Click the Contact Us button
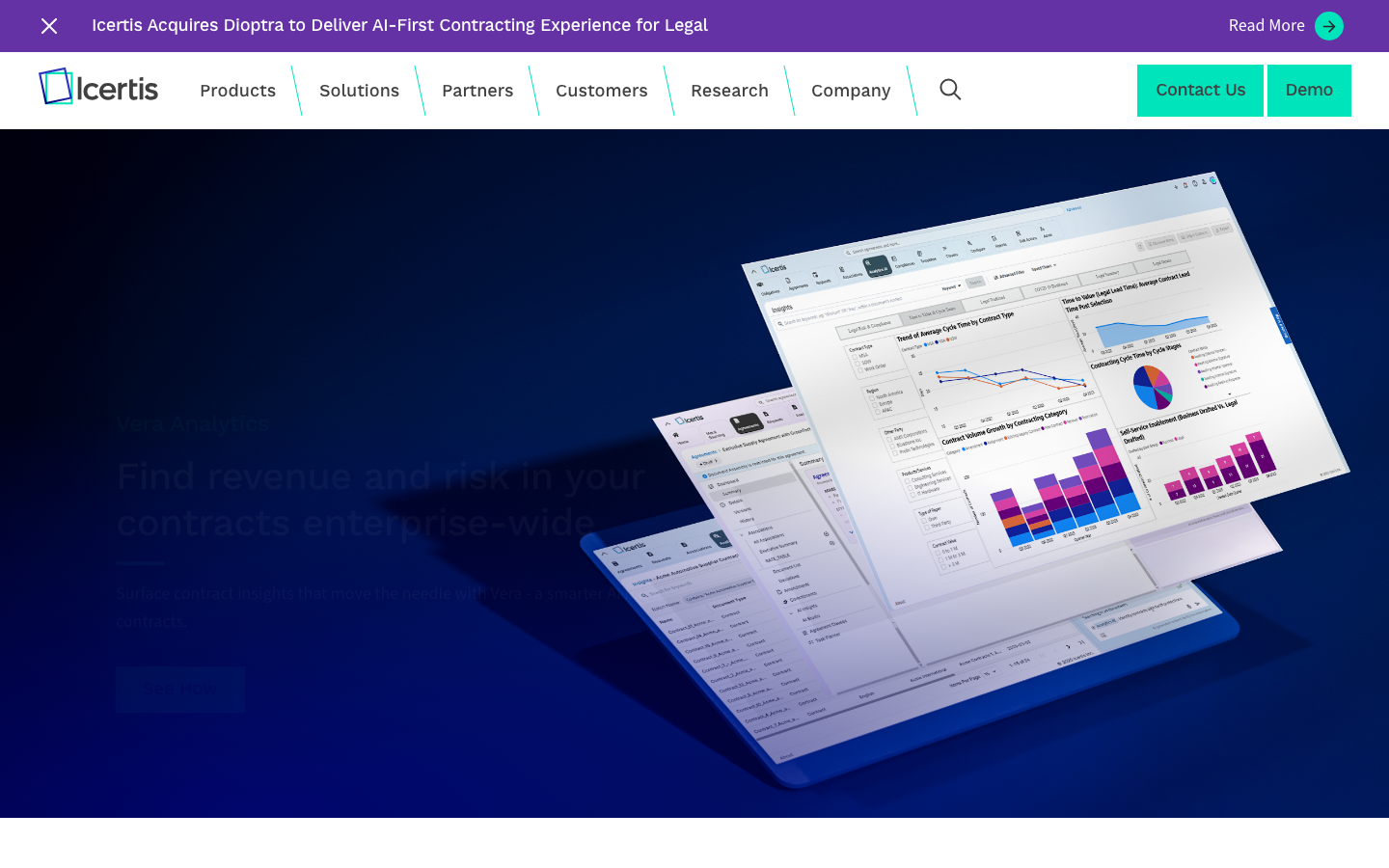 point(1200,91)
